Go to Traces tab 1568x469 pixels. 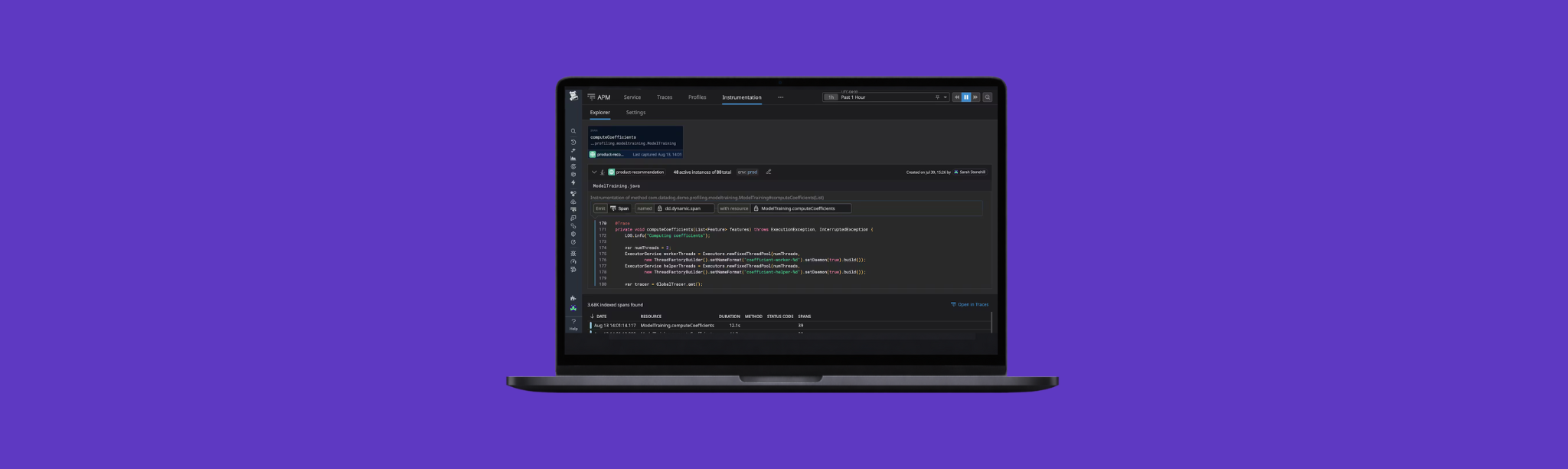pos(665,97)
